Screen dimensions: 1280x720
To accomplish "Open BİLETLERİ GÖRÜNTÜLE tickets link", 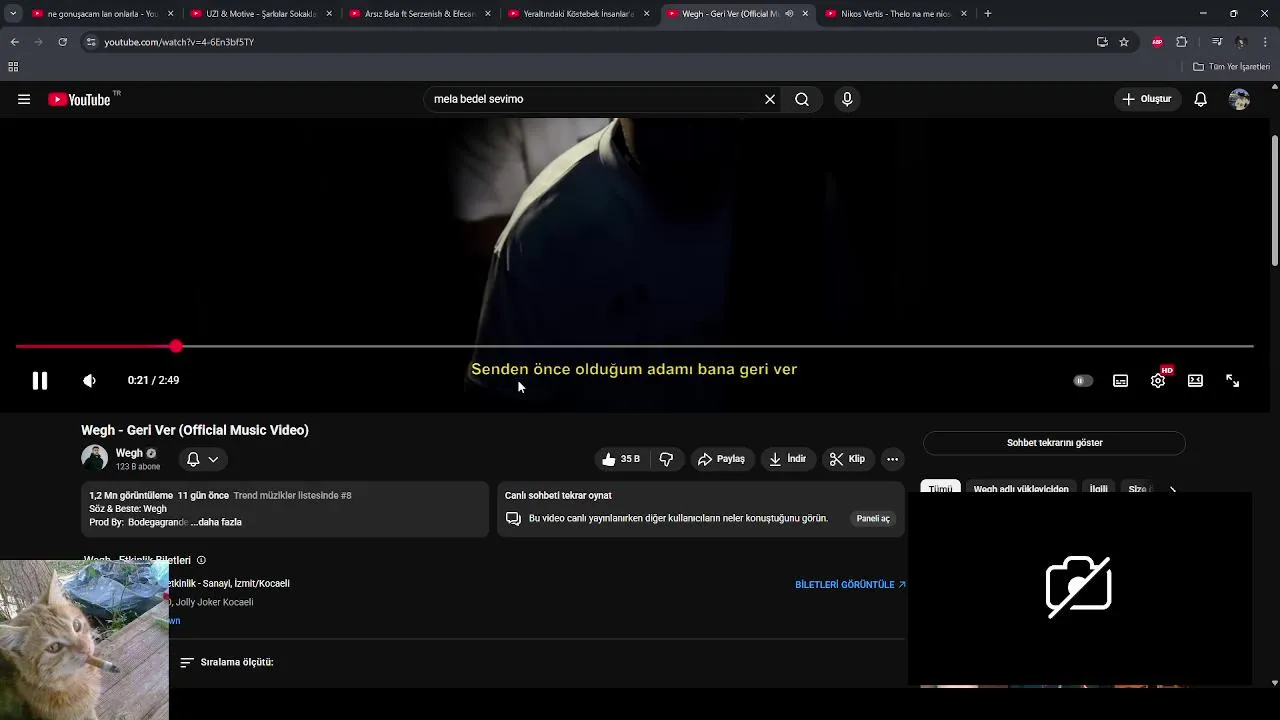I will (x=850, y=584).
